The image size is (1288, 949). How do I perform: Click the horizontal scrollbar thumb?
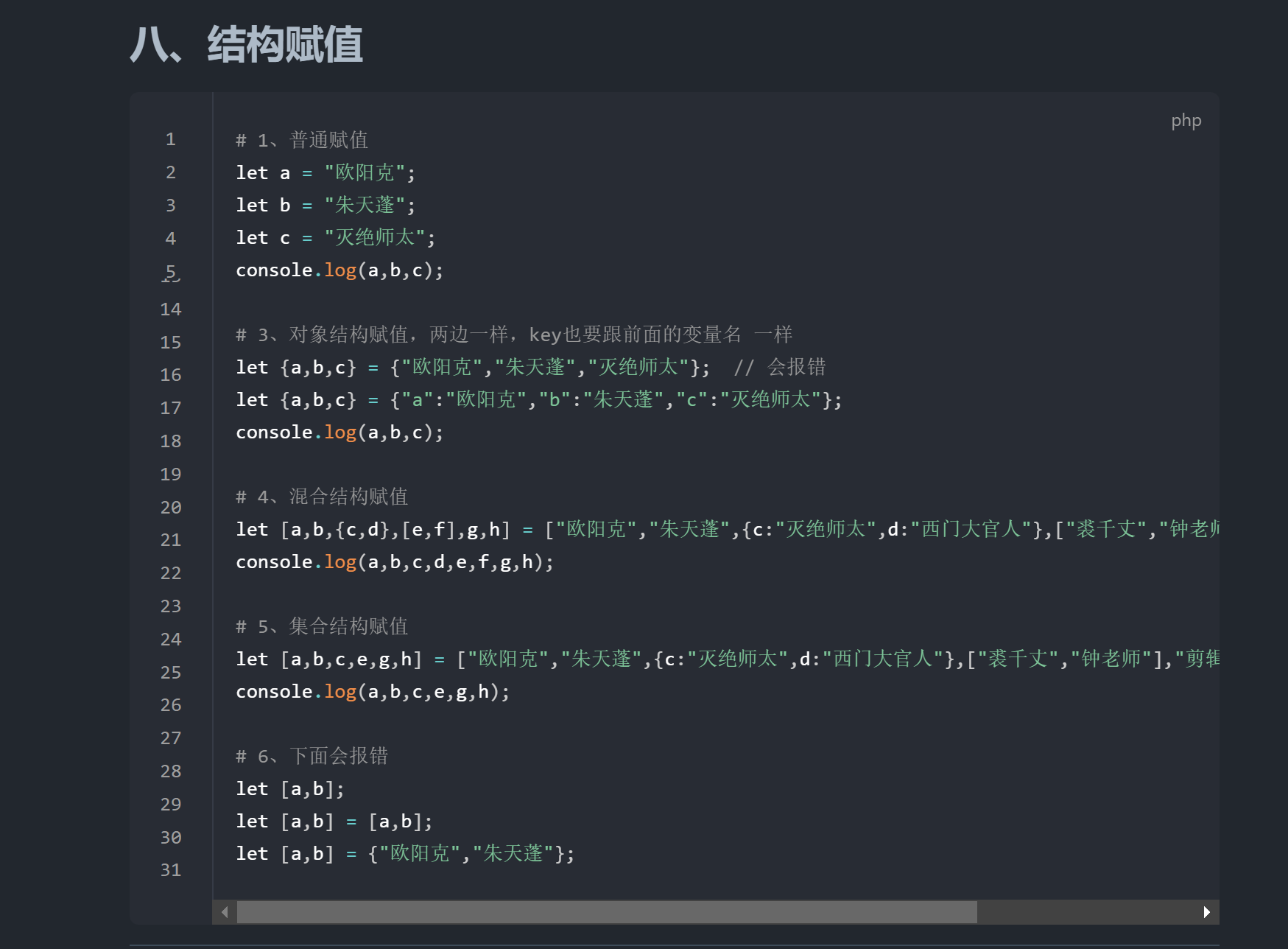point(607,912)
